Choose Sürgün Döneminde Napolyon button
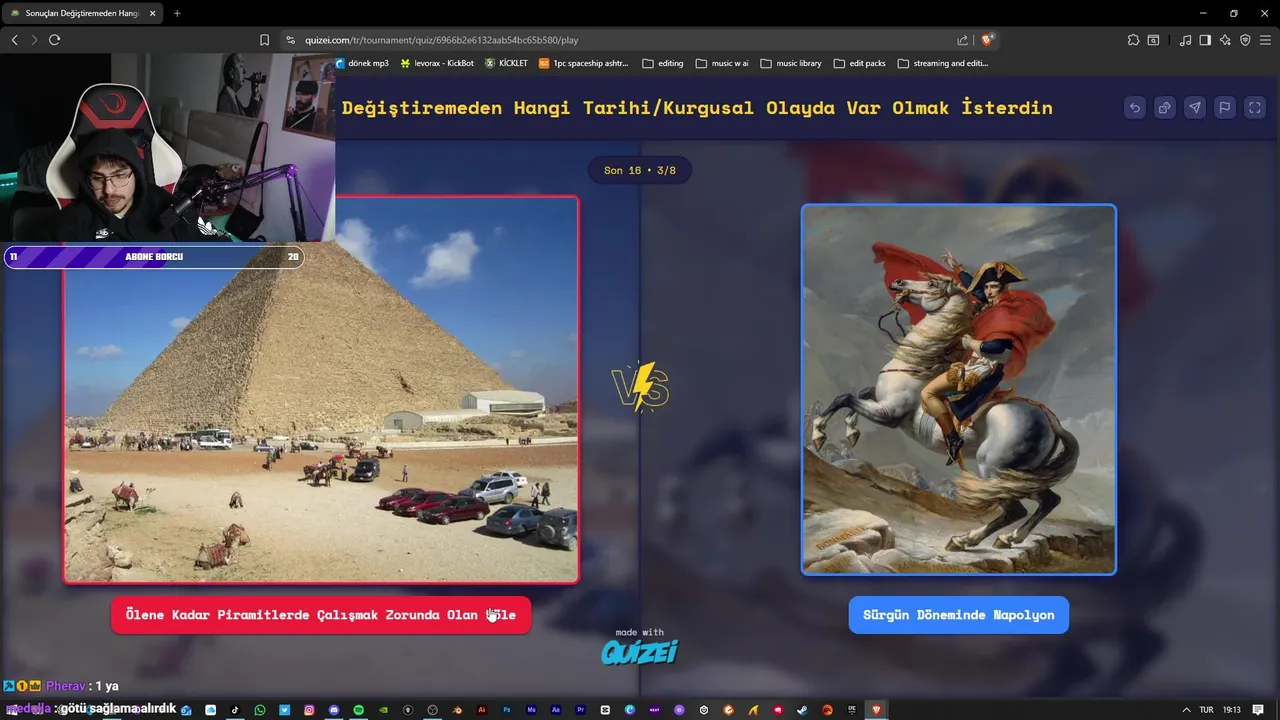The height and width of the screenshot is (720, 1280). click(x=958, y=615)
